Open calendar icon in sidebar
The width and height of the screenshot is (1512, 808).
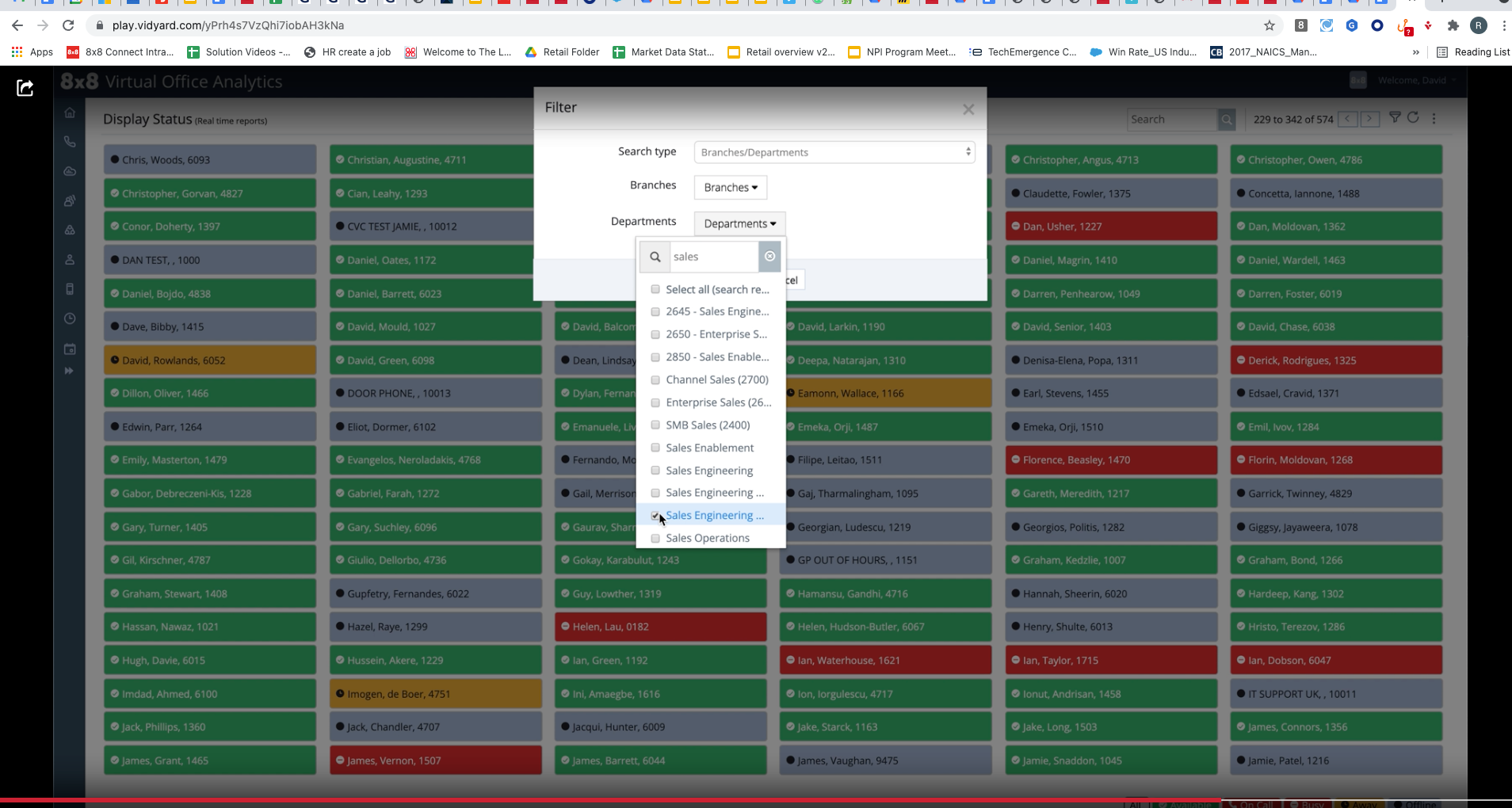pyautogui.click(x=70, y=349)
